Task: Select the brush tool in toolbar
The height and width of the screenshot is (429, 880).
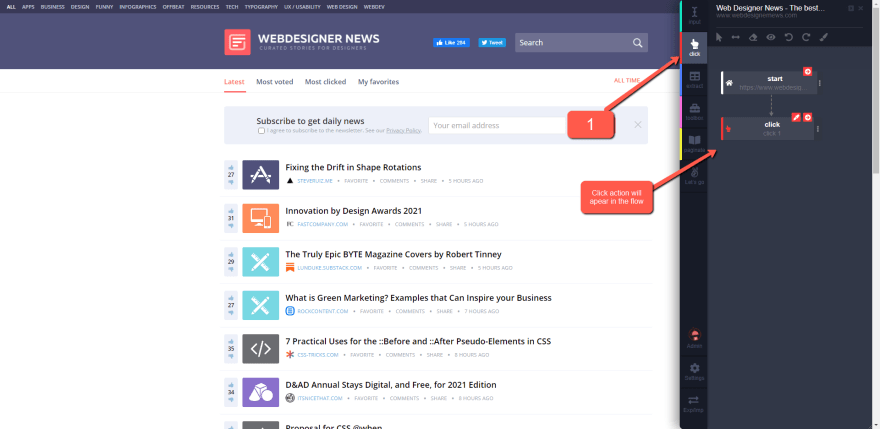Action: [824, 37]
